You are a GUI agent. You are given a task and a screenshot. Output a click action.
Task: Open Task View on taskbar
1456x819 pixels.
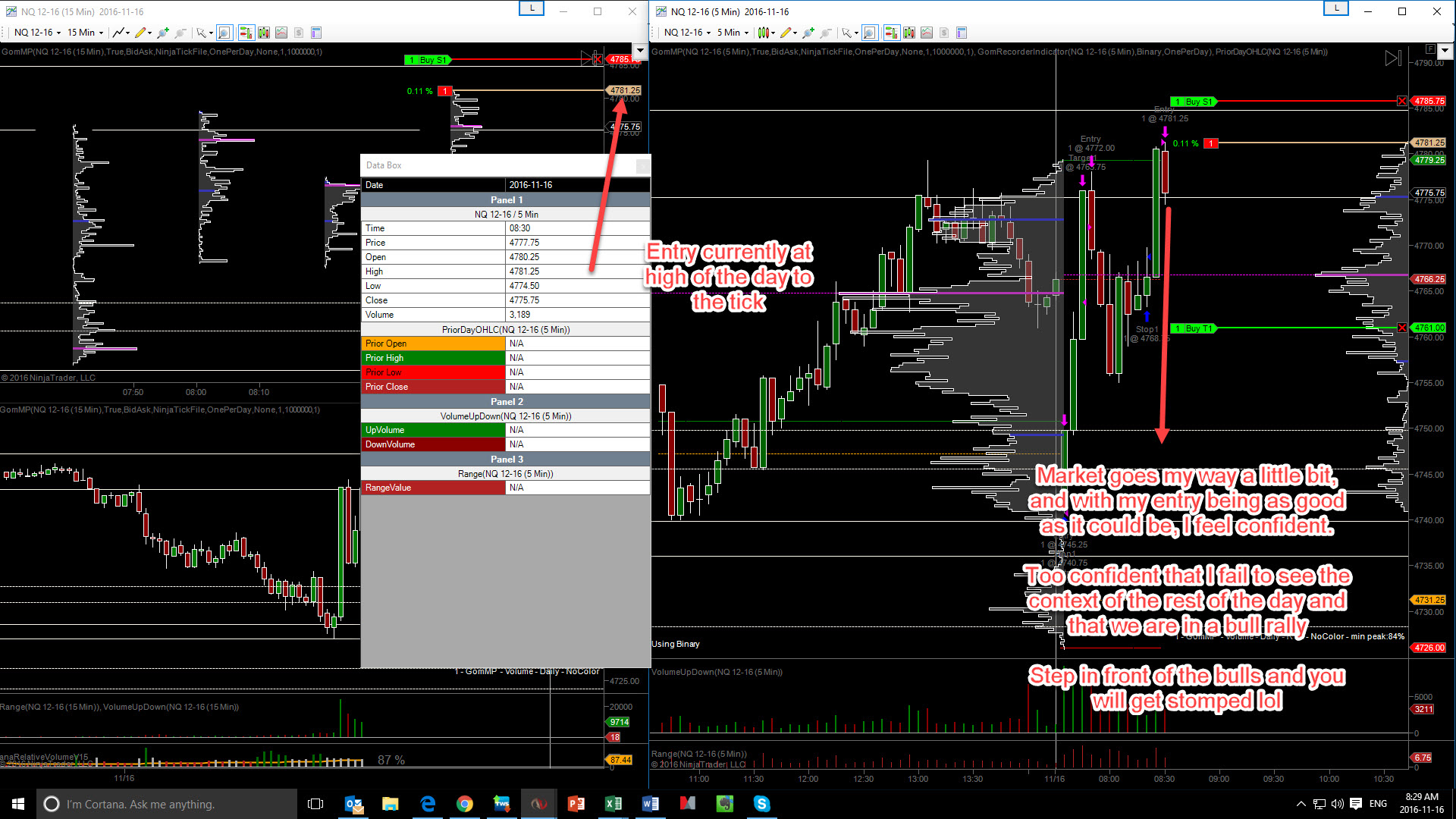click(315, 804)
